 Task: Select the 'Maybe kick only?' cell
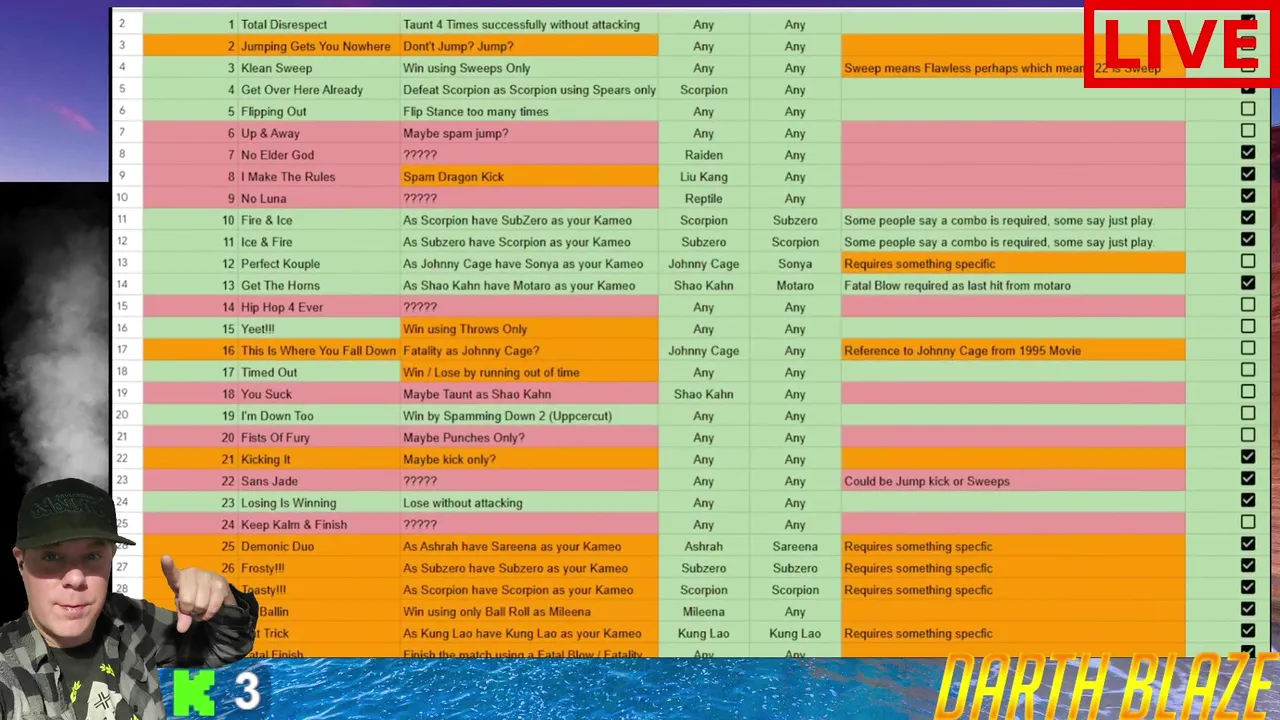point(529,459)
